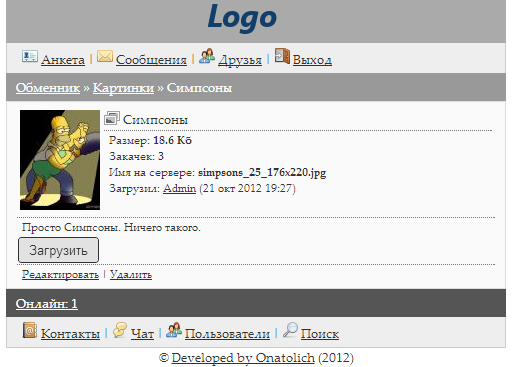Open the Developed by Onatolich footer link
The width and height of the screenshot is (514, 367).
tap(243, 358)
